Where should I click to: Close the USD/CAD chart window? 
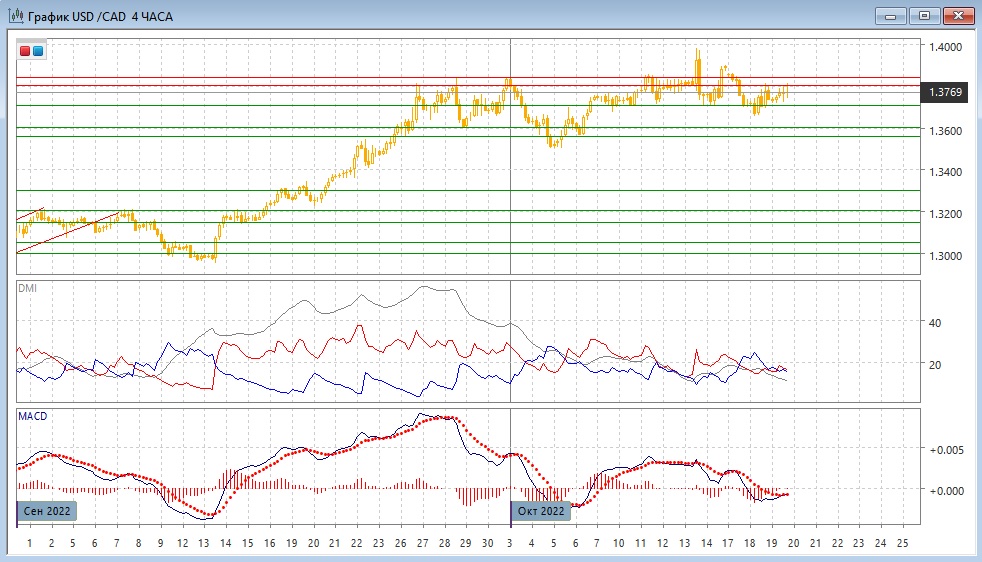(x=958, y=16)
